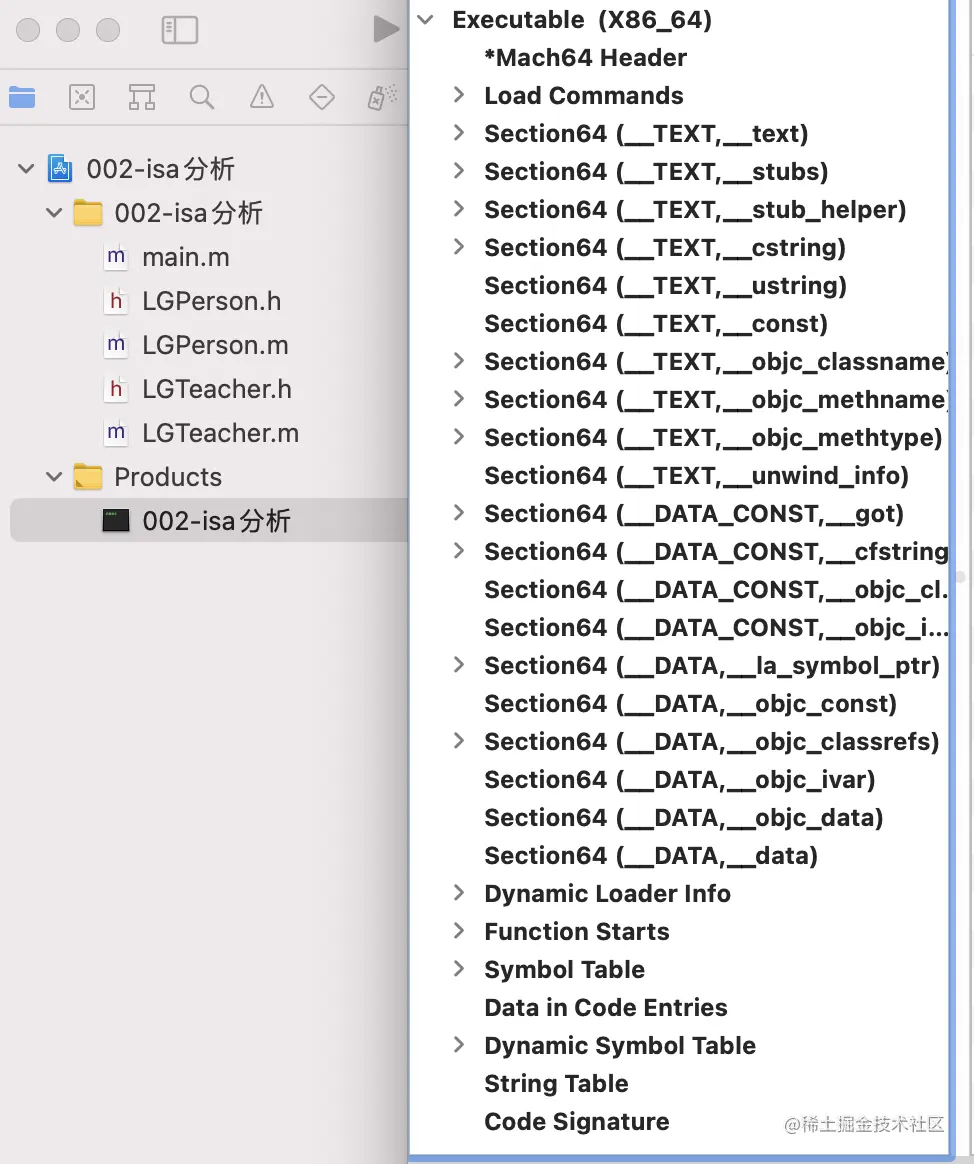
Task: Open the Symbol navigator hierarchy icon
Action: 142,97
